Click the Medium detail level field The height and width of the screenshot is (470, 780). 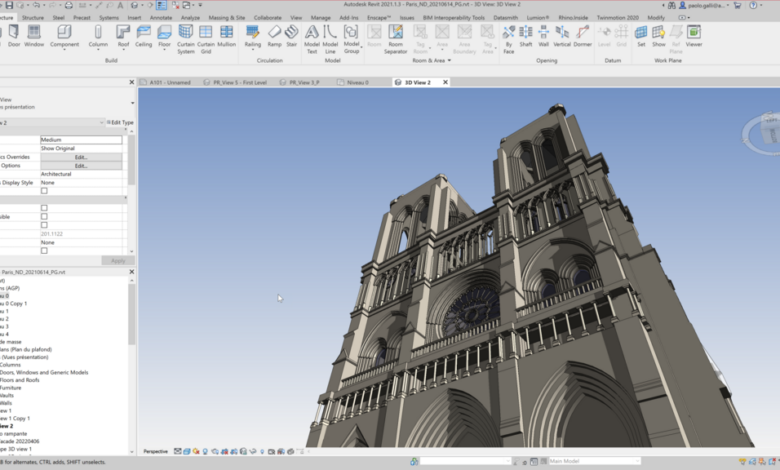click(x=81, y=140)
